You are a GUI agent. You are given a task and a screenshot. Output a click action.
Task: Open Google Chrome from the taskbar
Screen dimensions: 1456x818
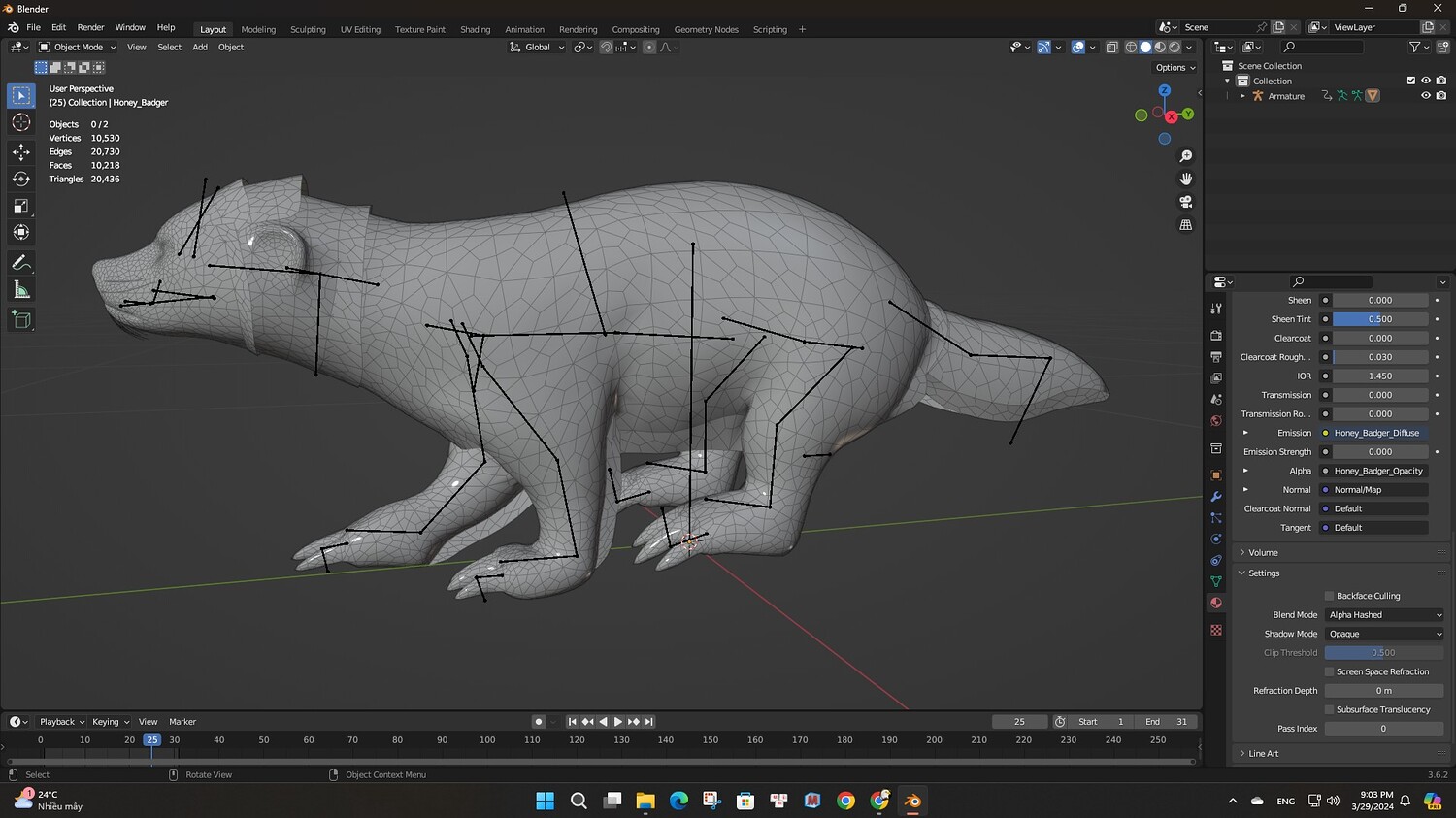[846, 801]
